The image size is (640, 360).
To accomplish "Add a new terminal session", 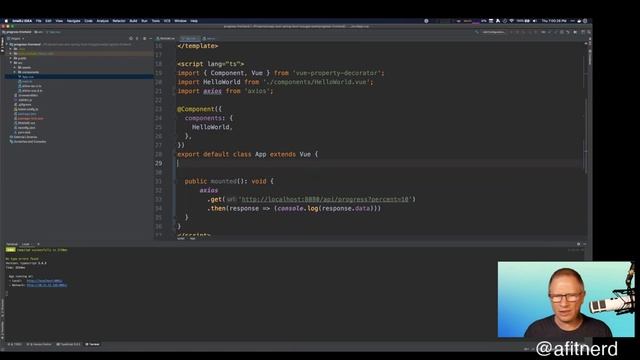I will pos(38,244).
